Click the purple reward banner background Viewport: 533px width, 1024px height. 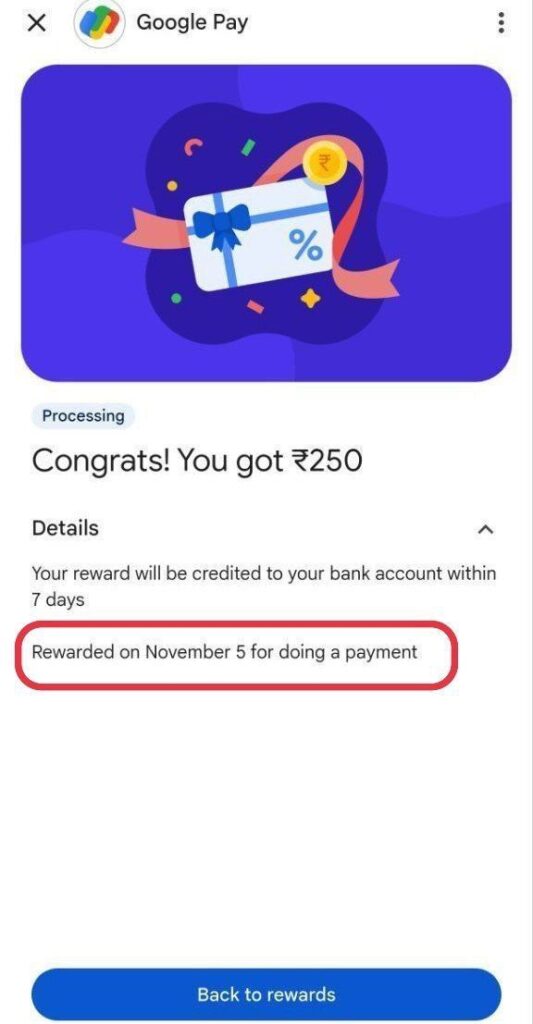click(266, 223)
